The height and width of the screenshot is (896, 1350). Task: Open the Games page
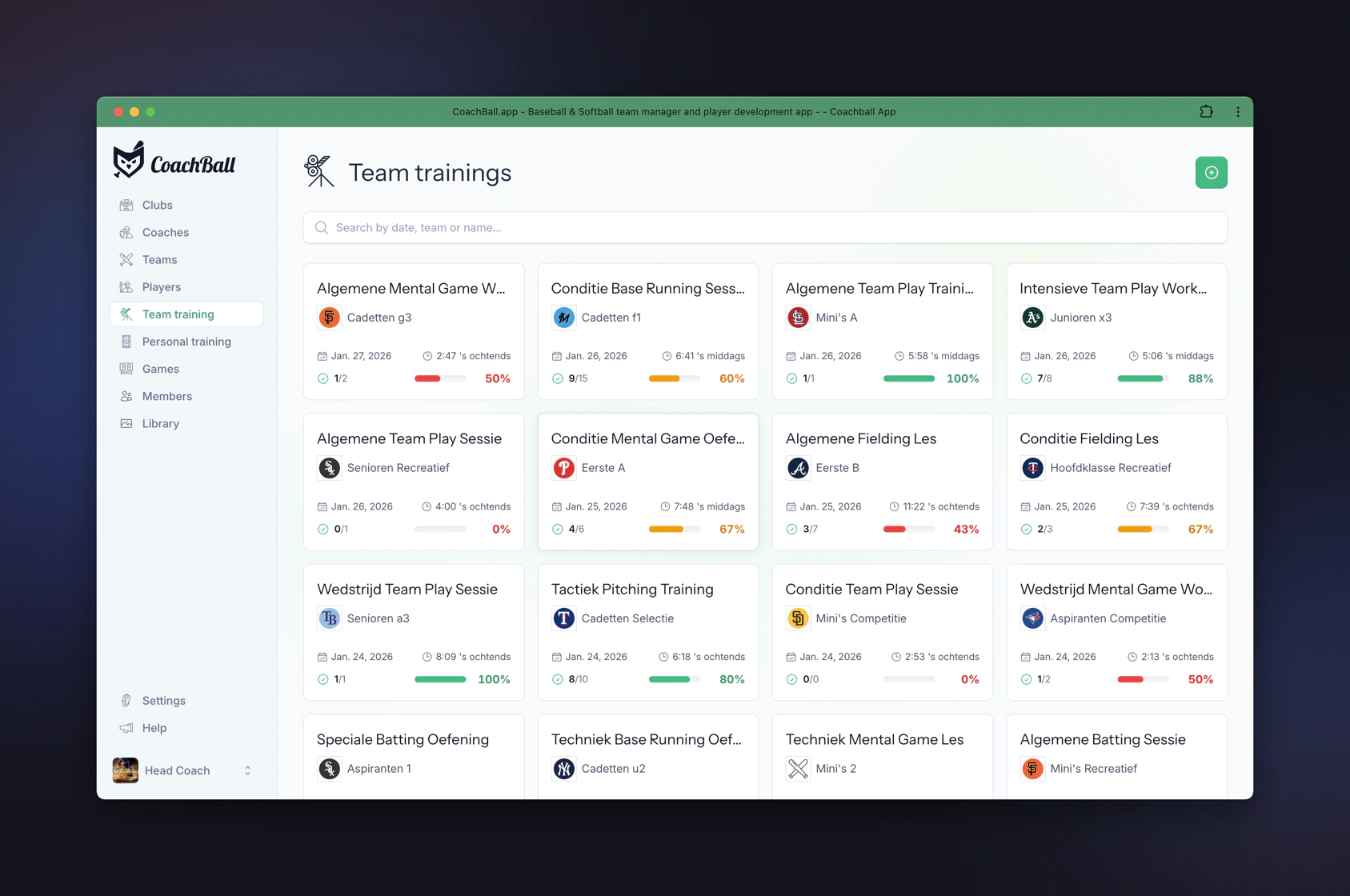pos(161,369)
